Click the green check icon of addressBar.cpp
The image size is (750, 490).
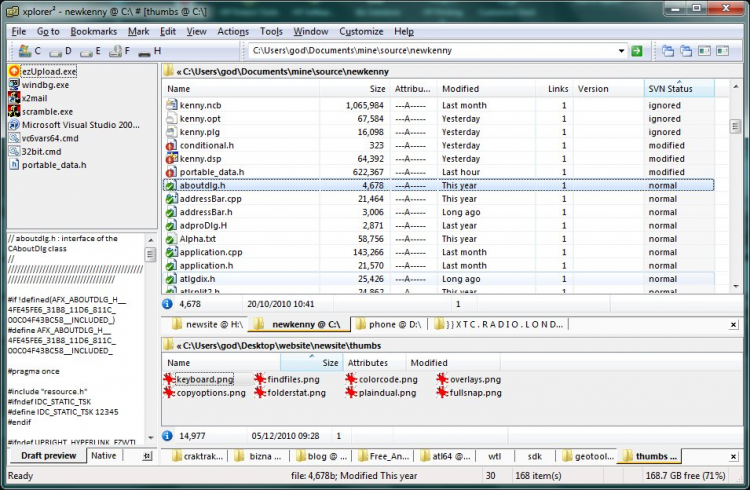pyautogui.click(x=171, y=199)
